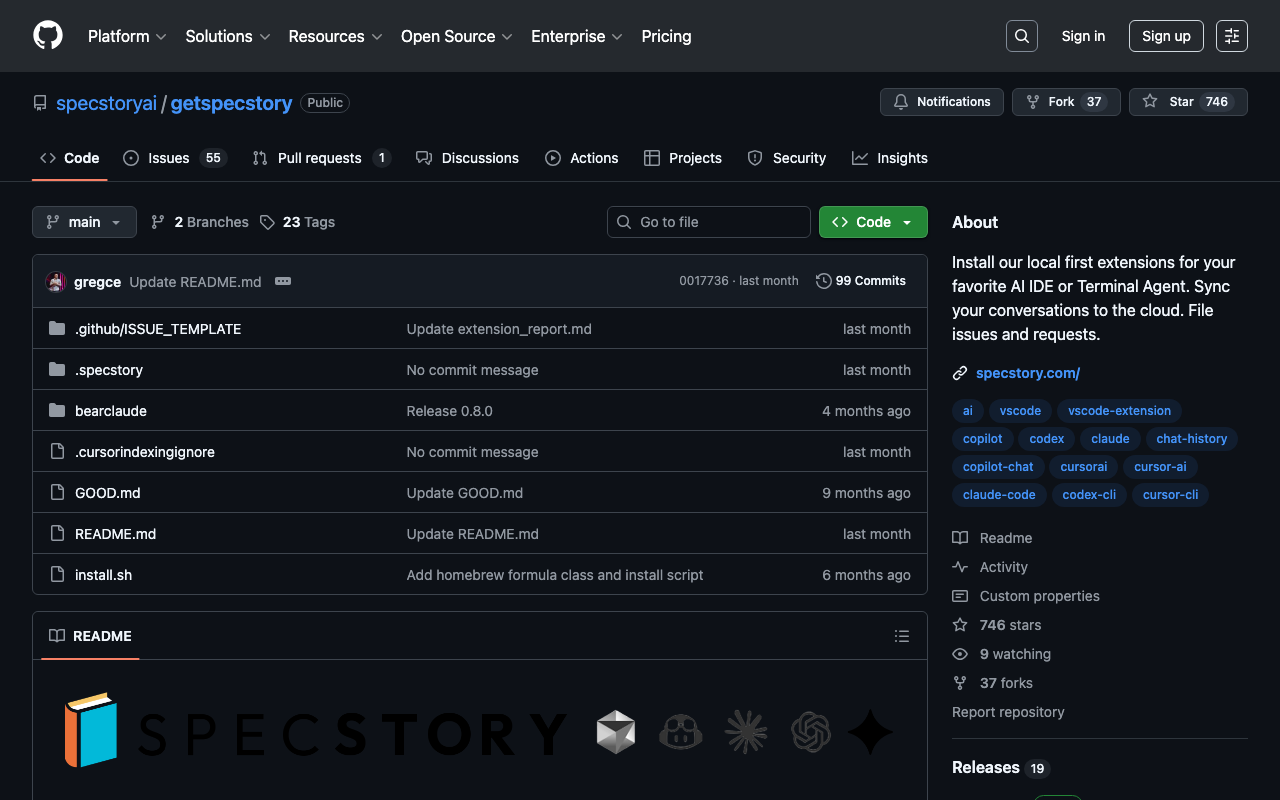Expand the green Code dropdown
The width and height of the screenshot is (1280, 800).
pos(872,222)
